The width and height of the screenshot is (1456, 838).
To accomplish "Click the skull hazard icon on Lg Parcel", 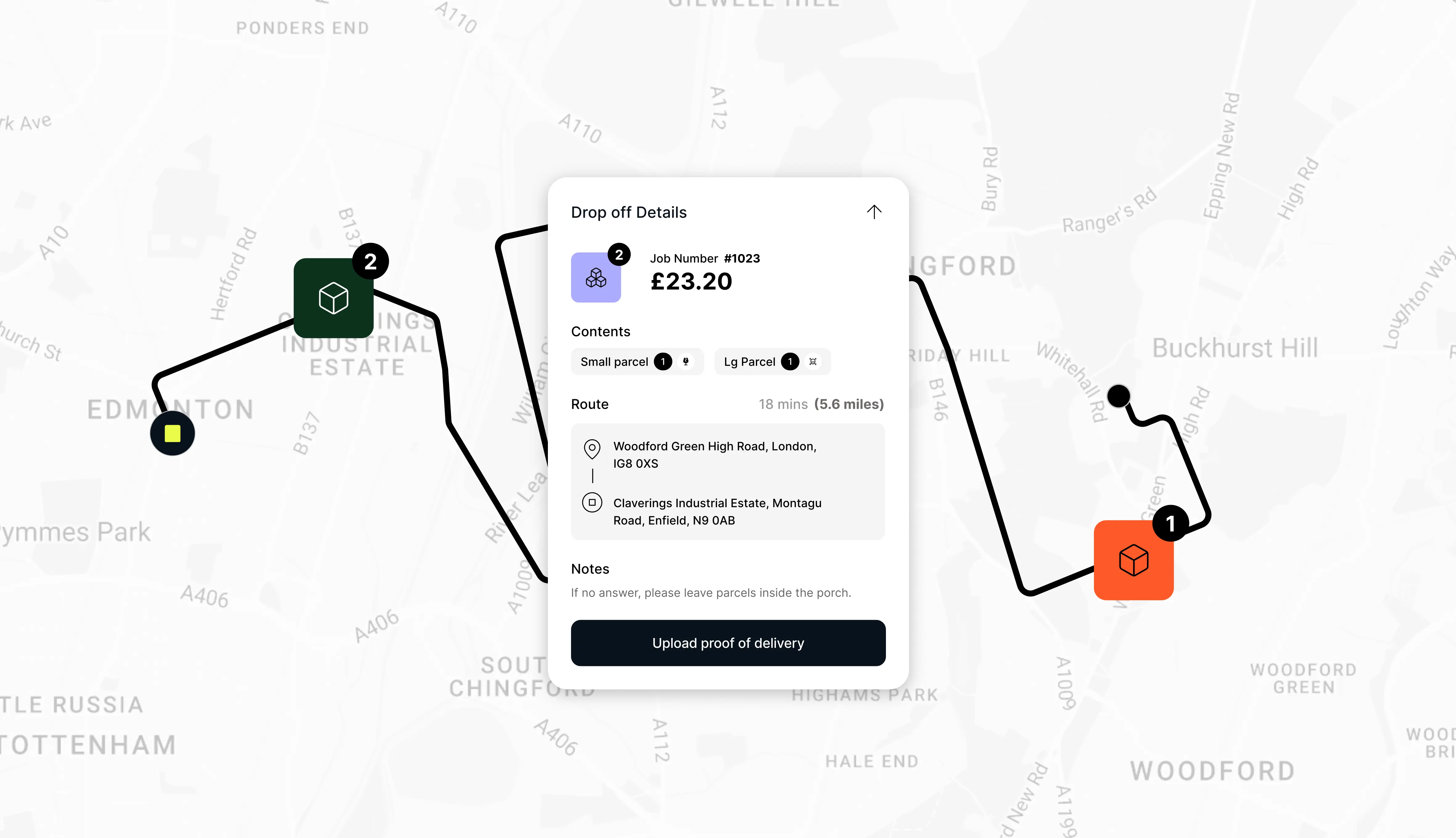I will (x=813, y=361).
